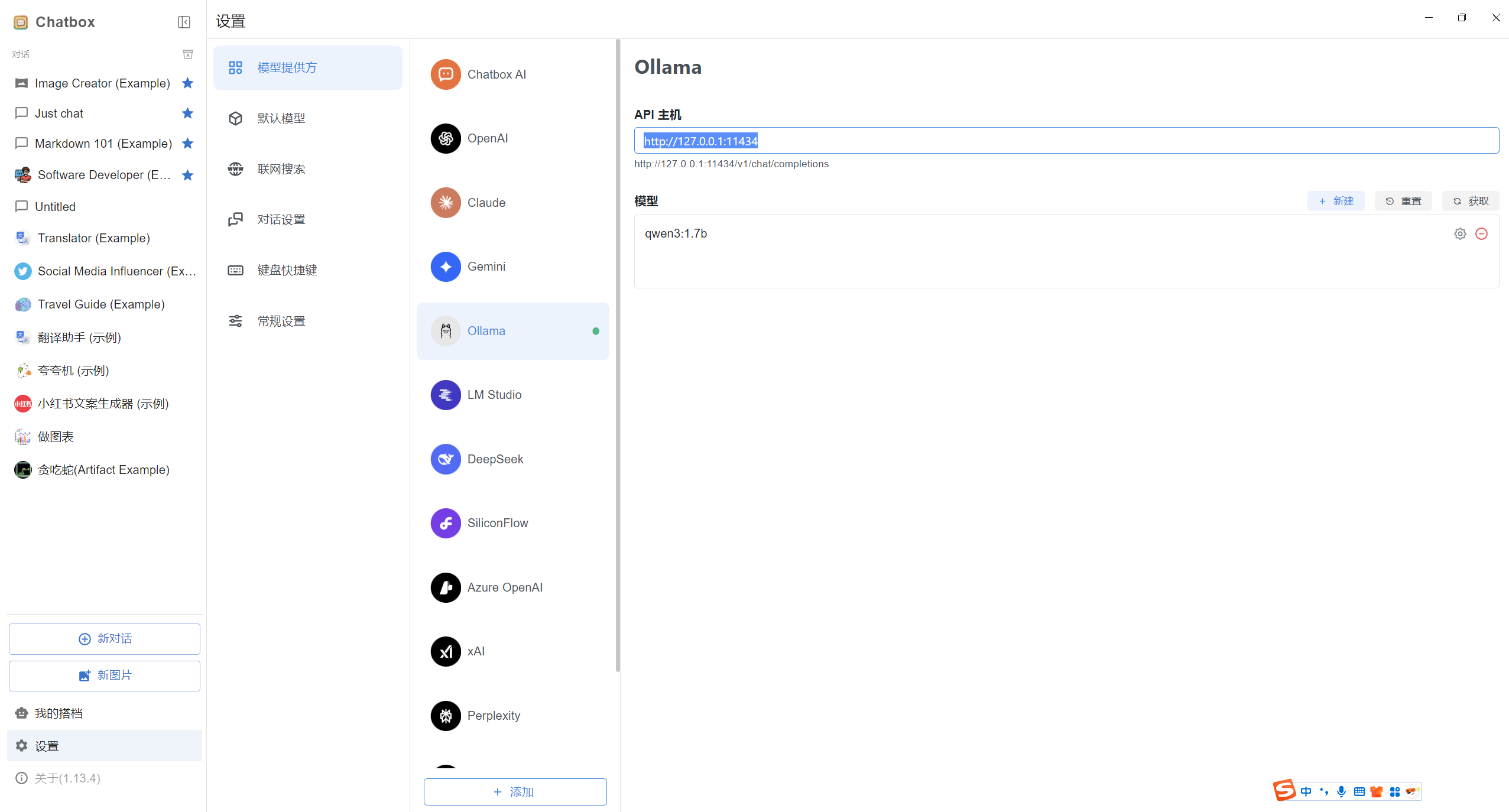
Task: Open settings gear for qwen3:1.7b
Action: (x=1460, y=233)
